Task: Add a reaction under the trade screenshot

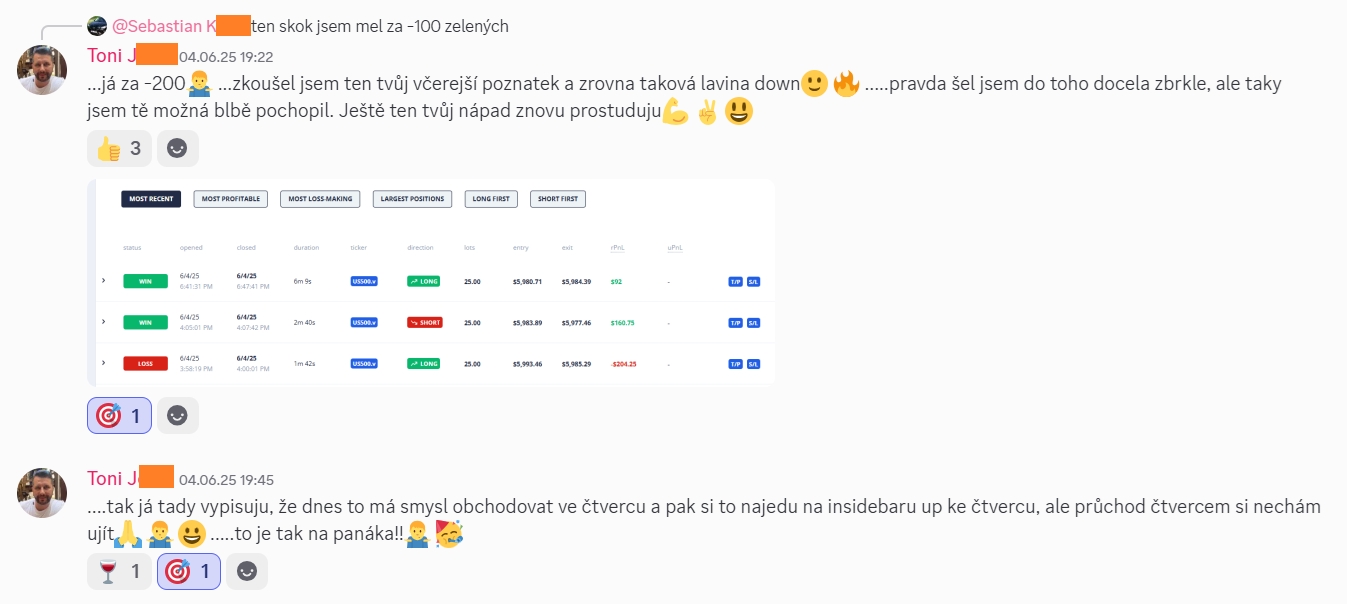Action: point(177,415)
